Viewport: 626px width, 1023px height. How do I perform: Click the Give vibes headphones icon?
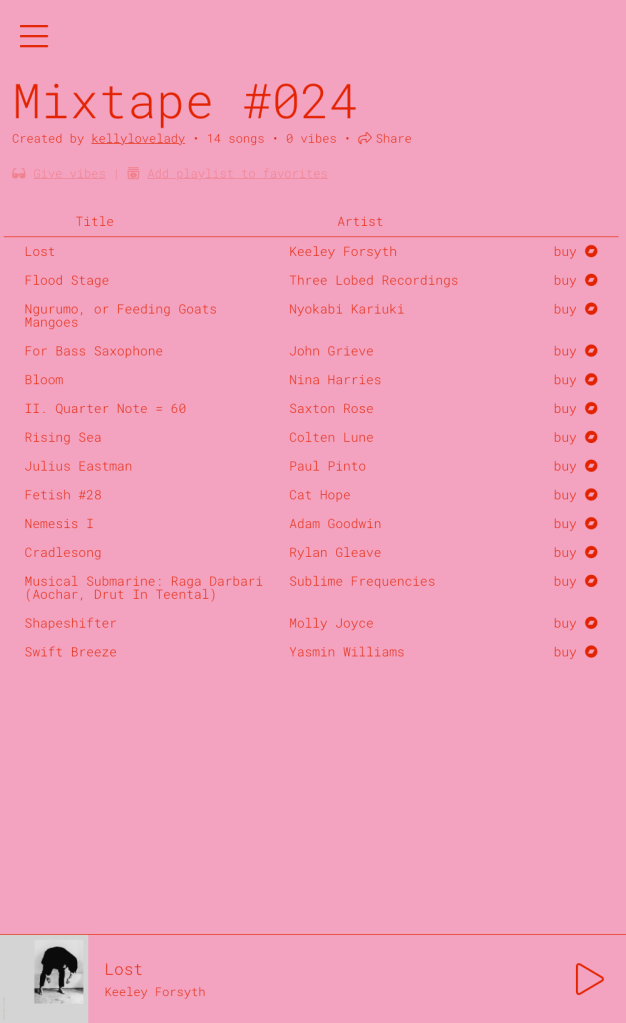click(19, 174)
